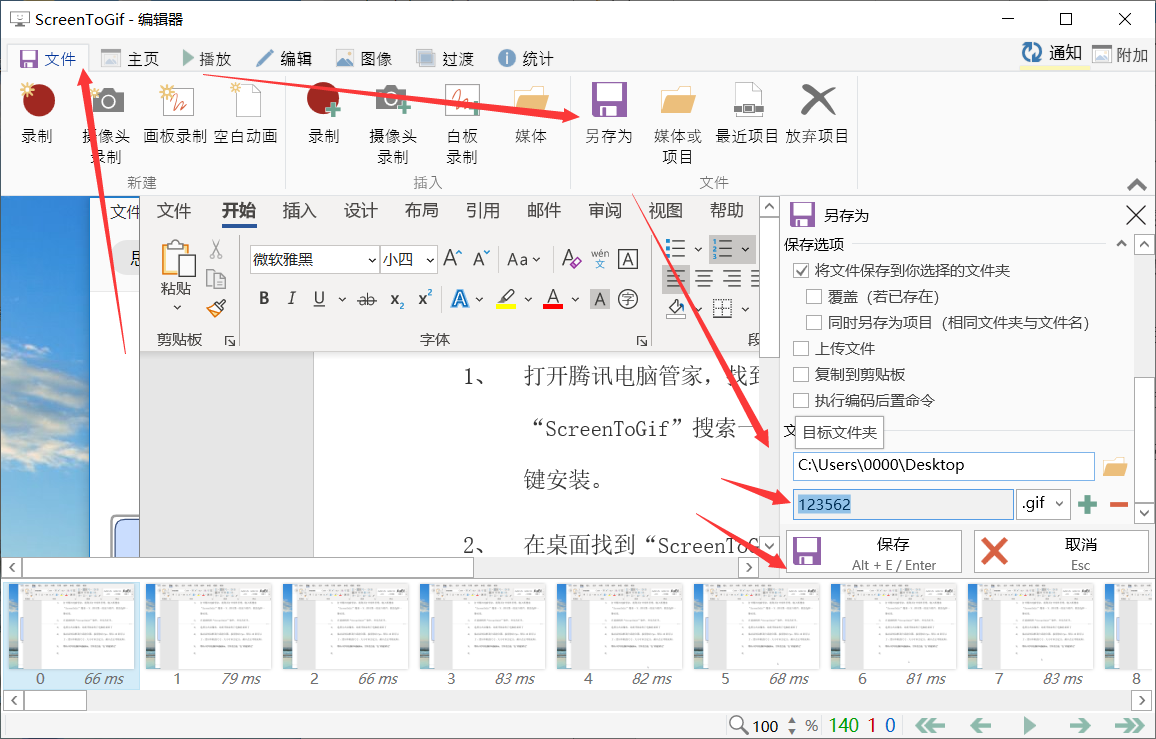Go to previous frame arrow
Image resolution: width=1156 pixels, height=739 pixels.
(980, 726)
